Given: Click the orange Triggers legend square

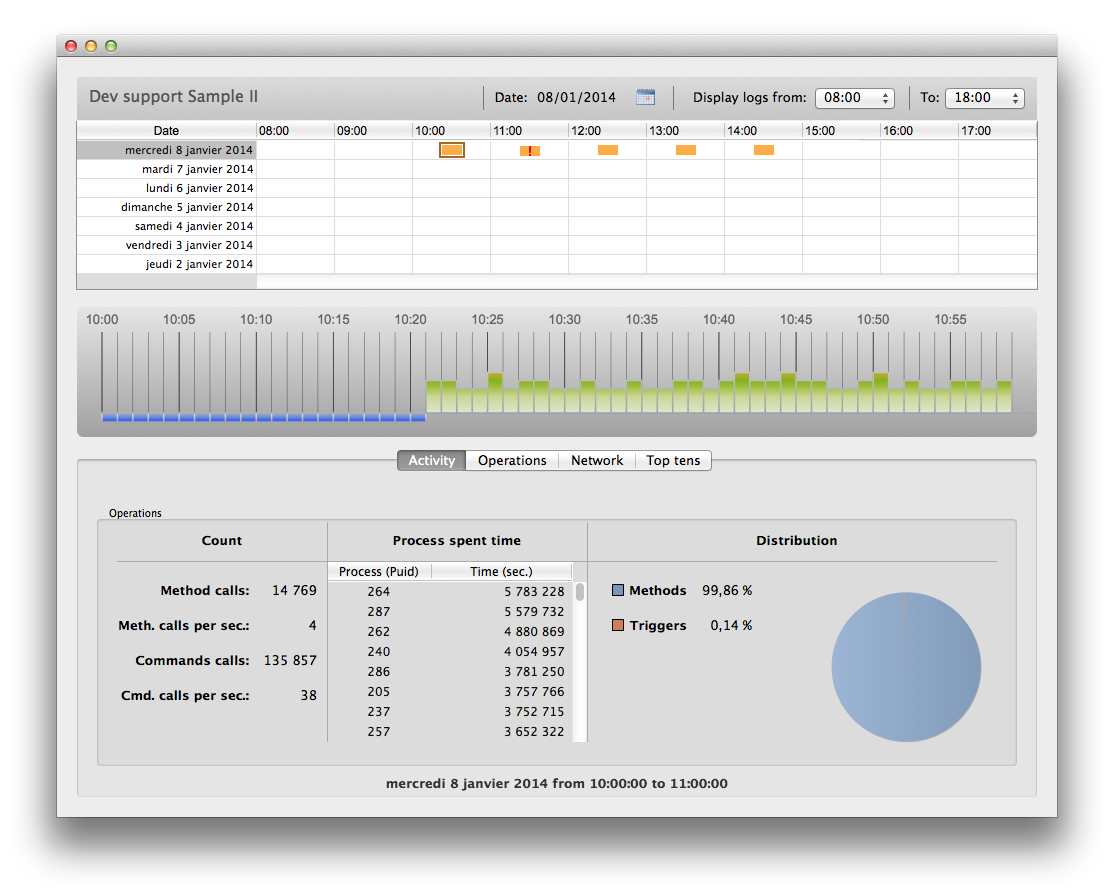Looking at the screenshot, I should click(618, 625).
